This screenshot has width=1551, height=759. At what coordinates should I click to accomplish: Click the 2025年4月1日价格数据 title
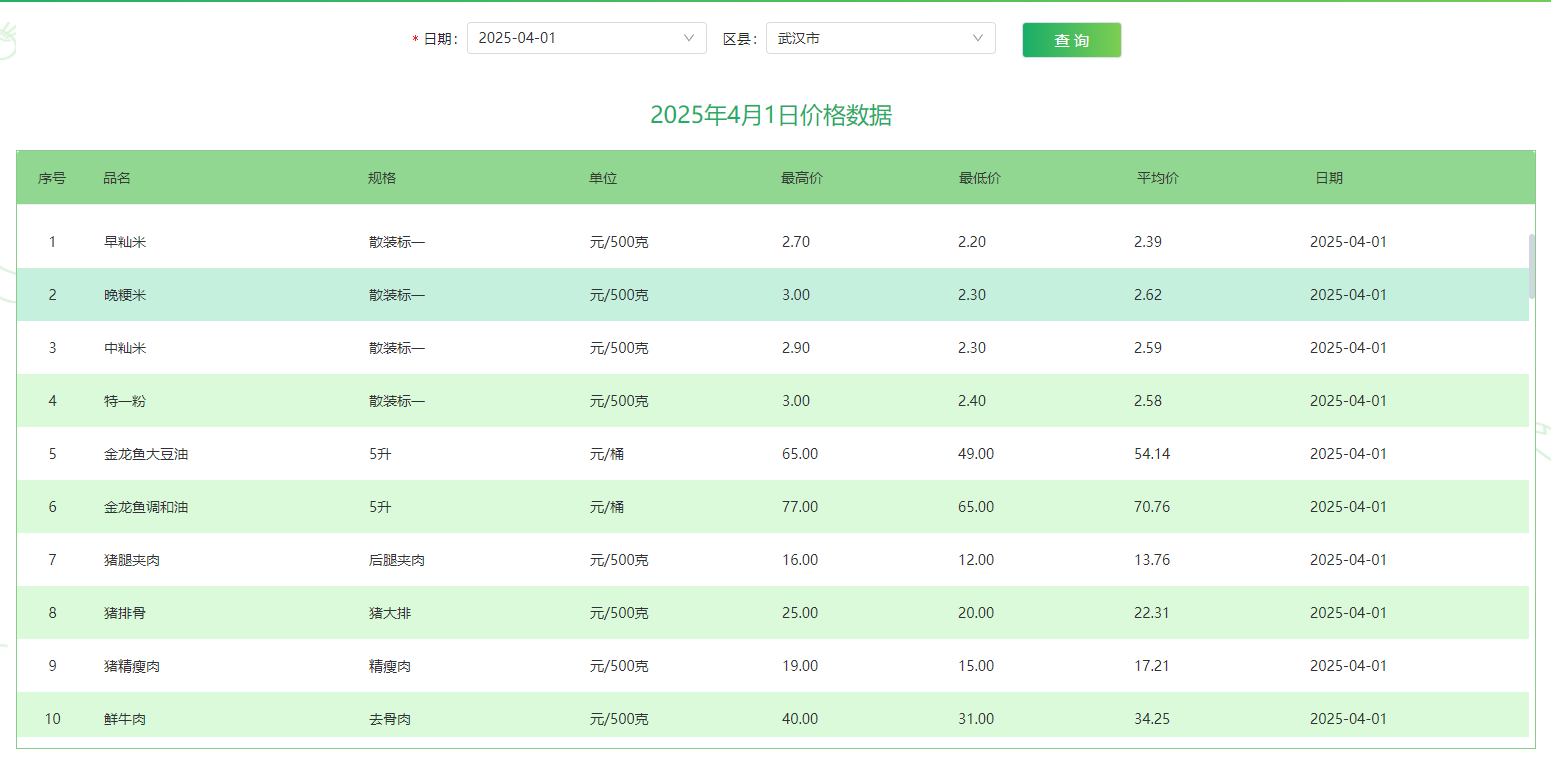click(x=771, y=115)
